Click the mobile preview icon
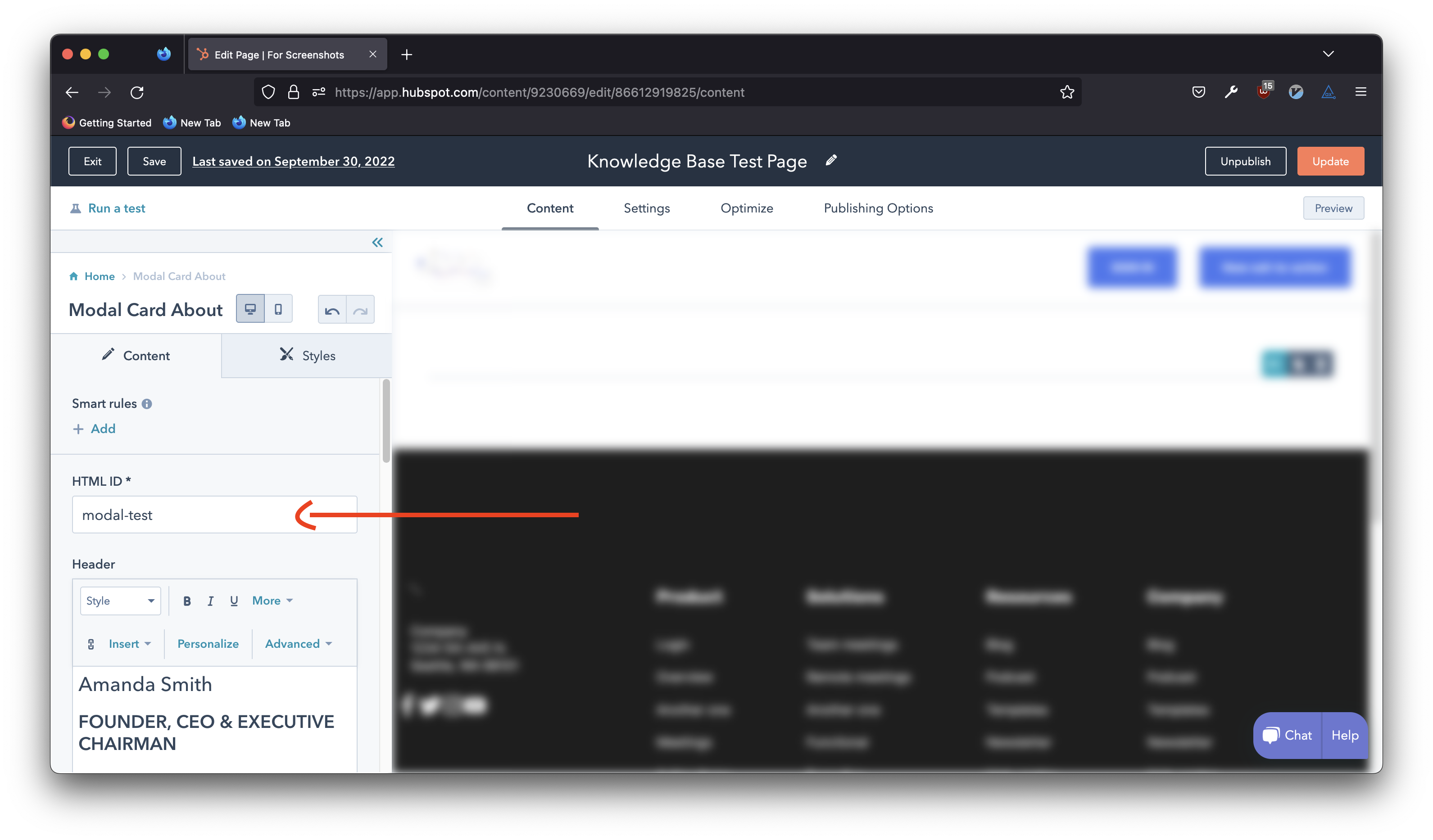 pos(278,308)
